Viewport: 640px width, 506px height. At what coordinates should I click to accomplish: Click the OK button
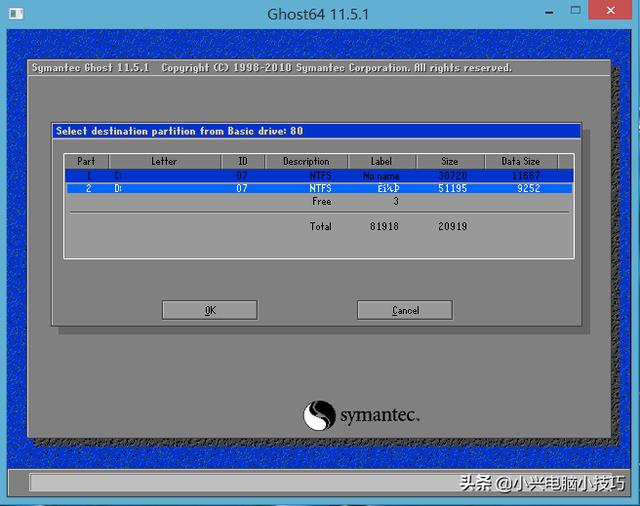(x=210, y=310)
